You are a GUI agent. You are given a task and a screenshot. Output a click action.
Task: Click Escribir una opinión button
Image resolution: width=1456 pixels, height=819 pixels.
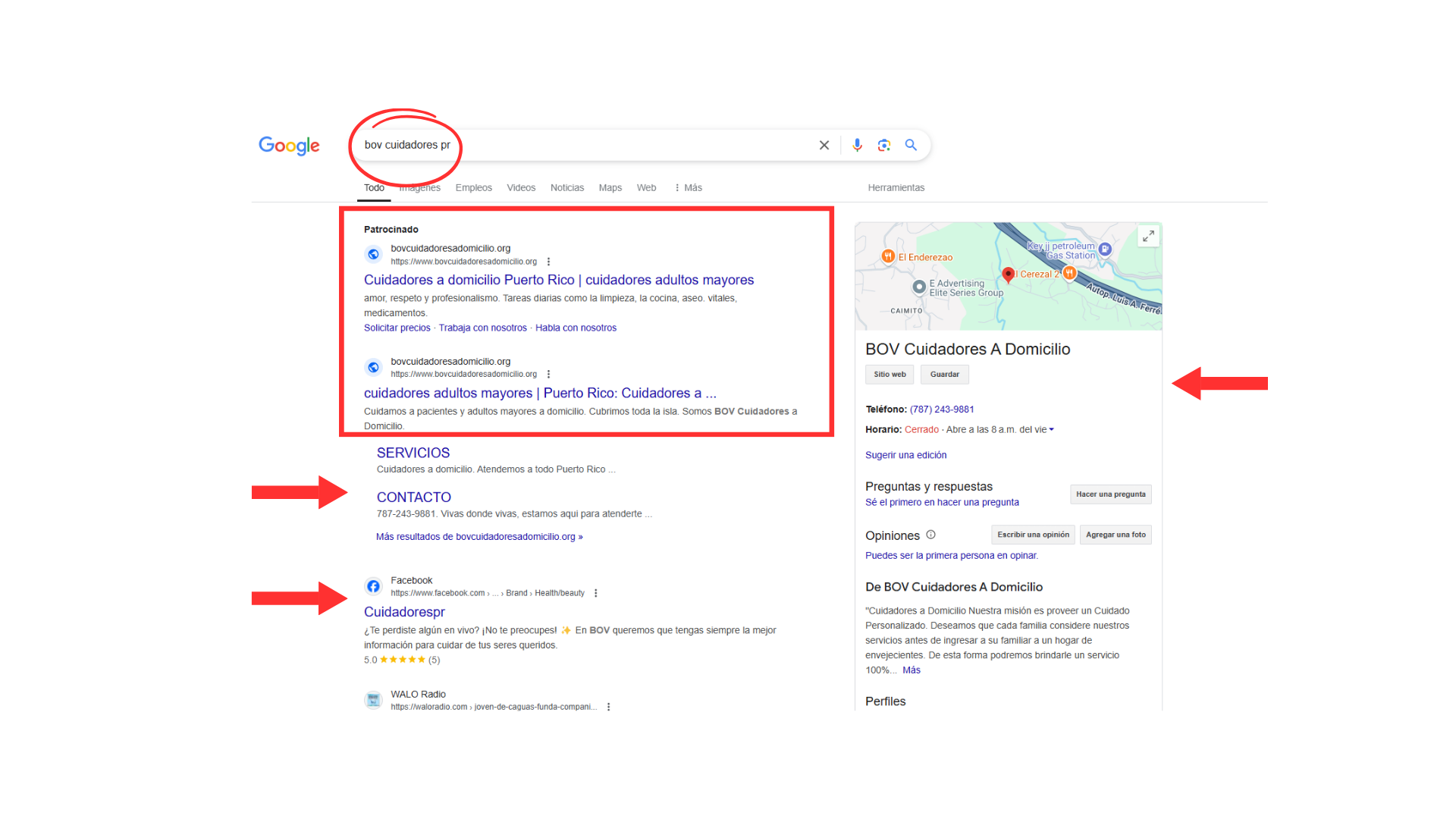click(x=1033, y=535)
